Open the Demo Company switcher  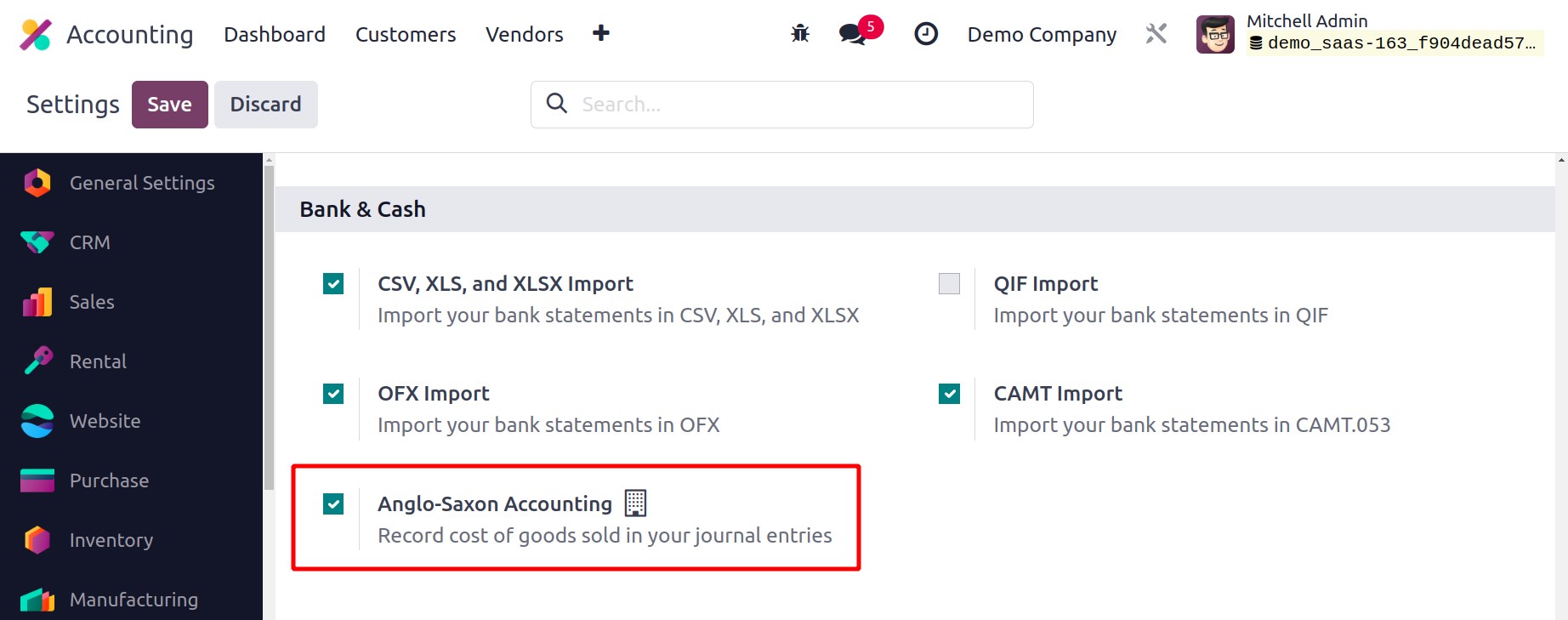point(1042,35)
